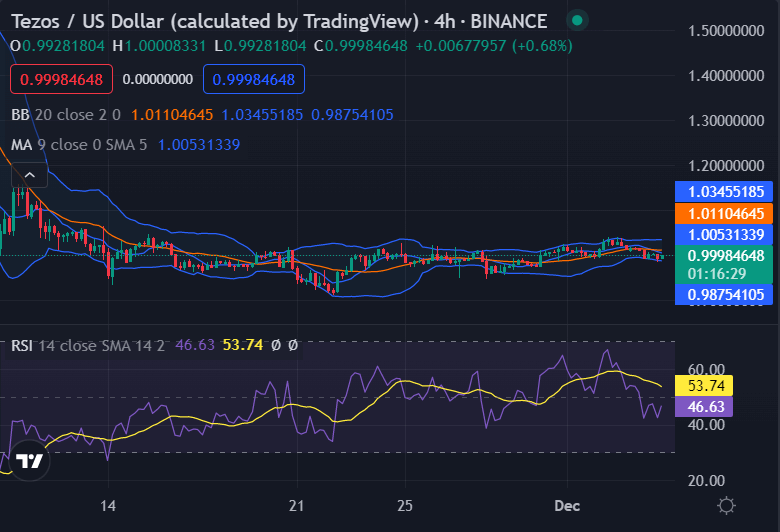Select the RSI 14 close SMA 14 2 legend
The image size is (780, 532).
pyautogui.click(x=88, y=345)
